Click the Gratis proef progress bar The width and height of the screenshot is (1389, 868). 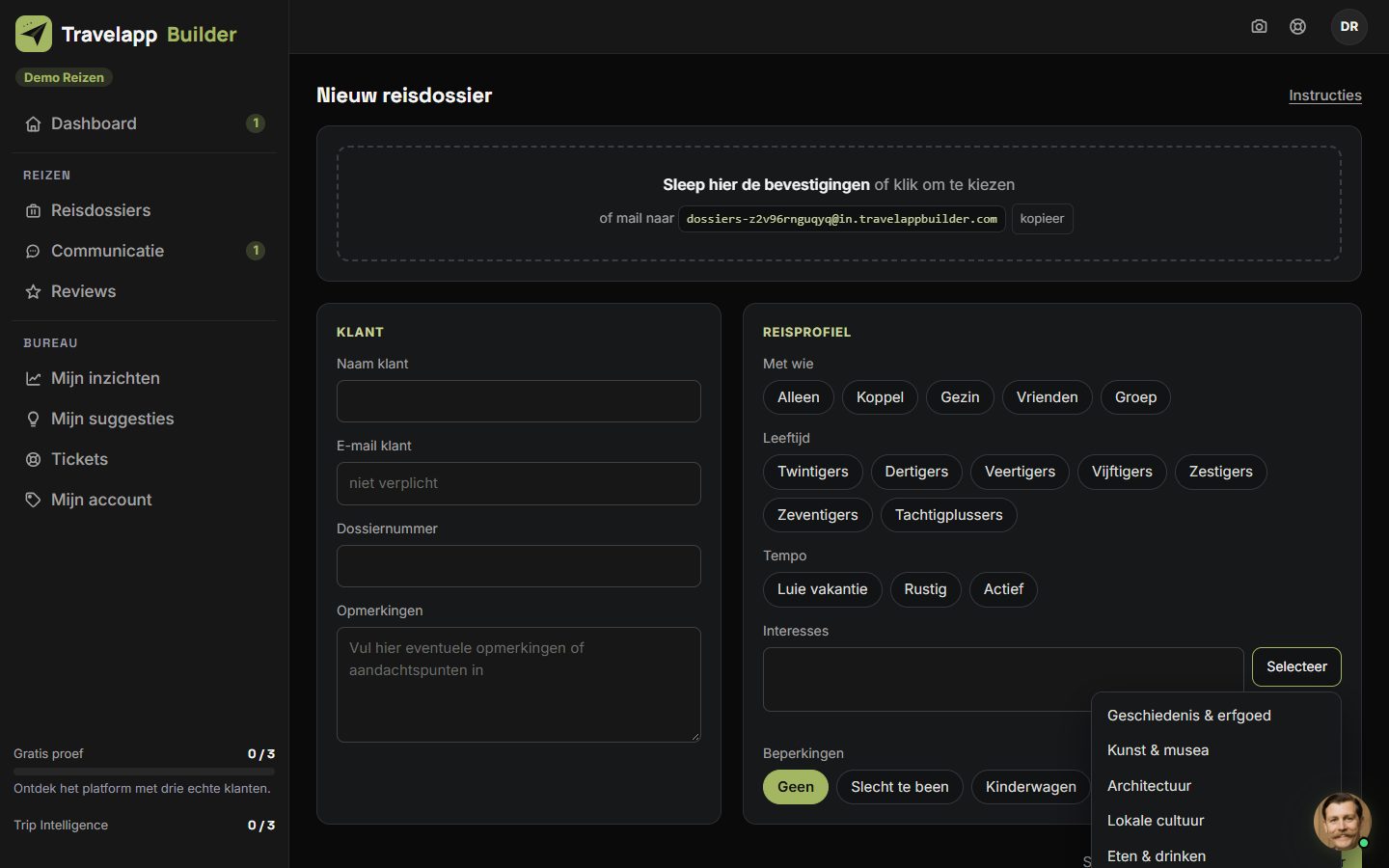point(144,772)
